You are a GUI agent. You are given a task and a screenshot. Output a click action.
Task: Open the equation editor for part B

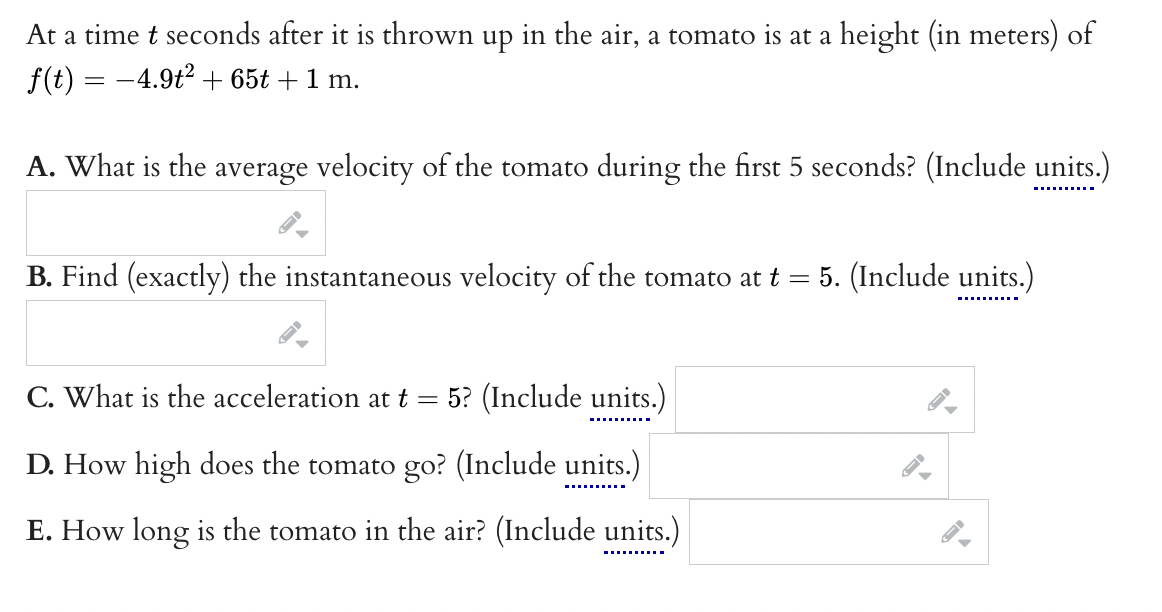[x=289, y=332]
